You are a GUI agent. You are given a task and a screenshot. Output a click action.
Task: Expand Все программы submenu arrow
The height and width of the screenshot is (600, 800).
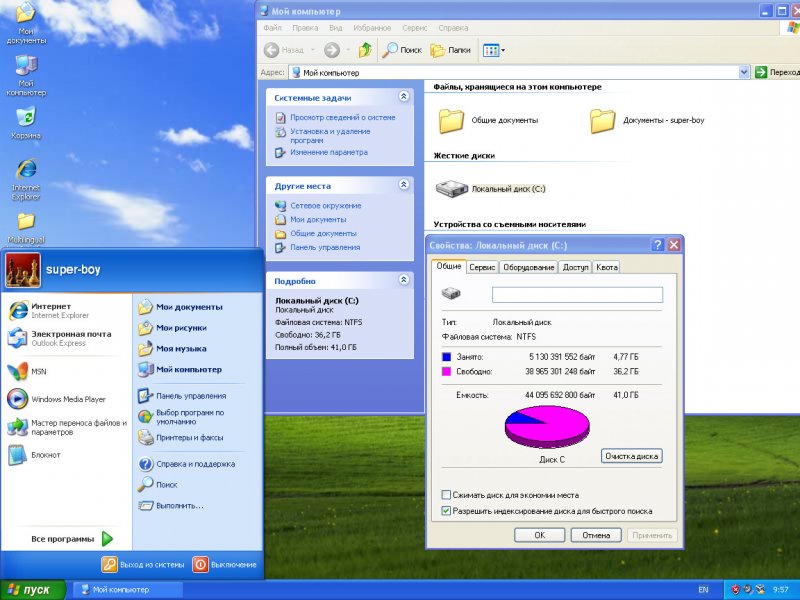click(107, 539)
